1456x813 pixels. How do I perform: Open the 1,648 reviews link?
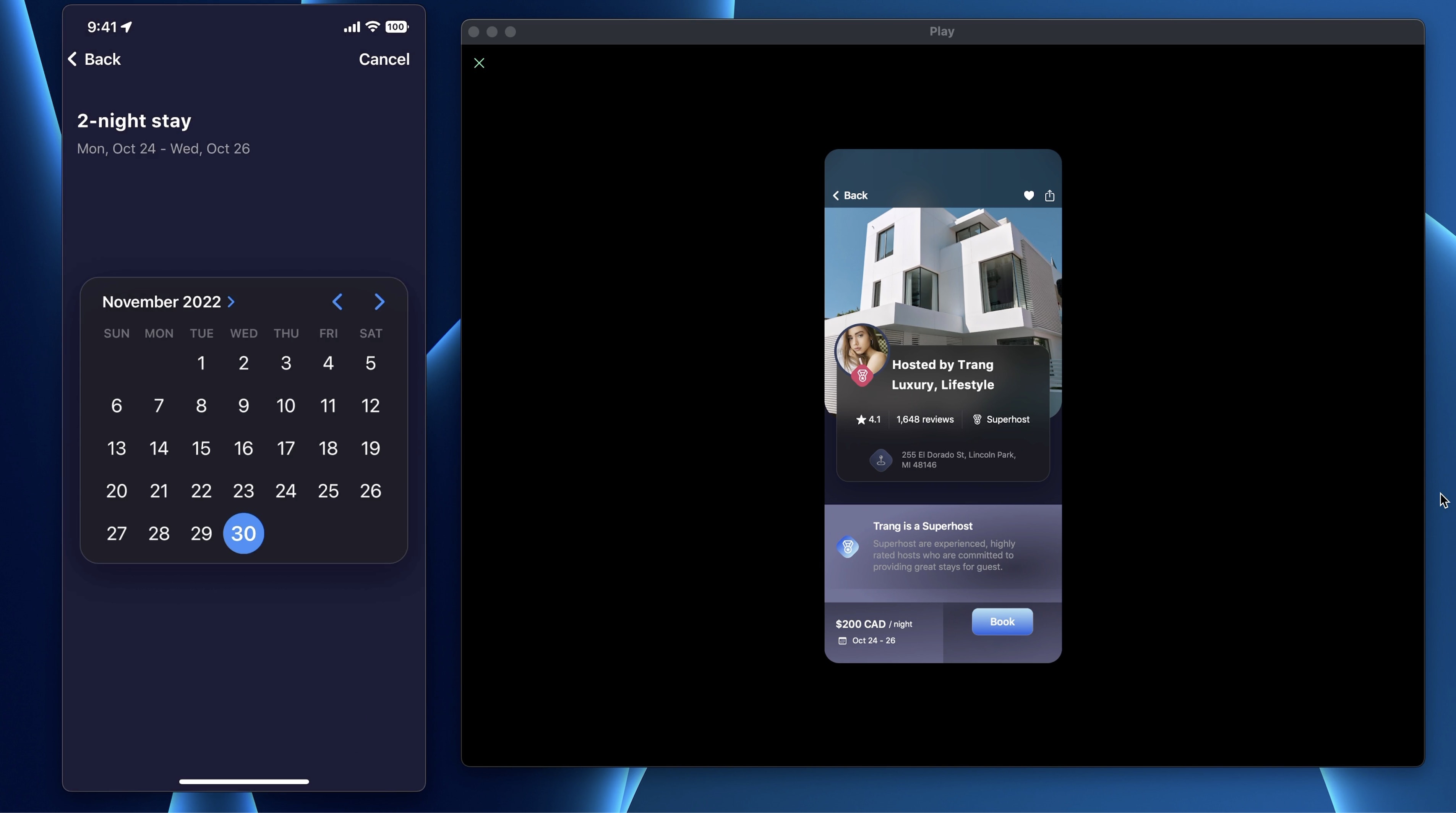pos(925,419)
